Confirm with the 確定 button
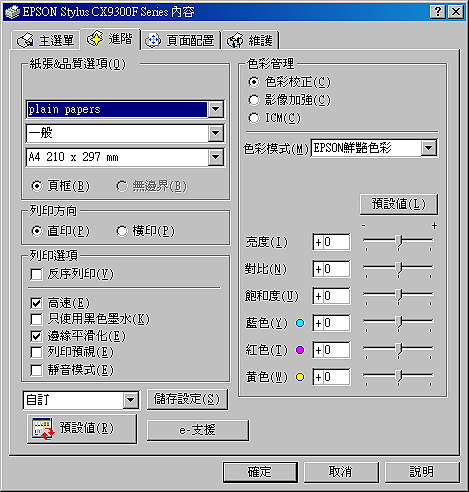469x492 pixels. coord(260,472)
